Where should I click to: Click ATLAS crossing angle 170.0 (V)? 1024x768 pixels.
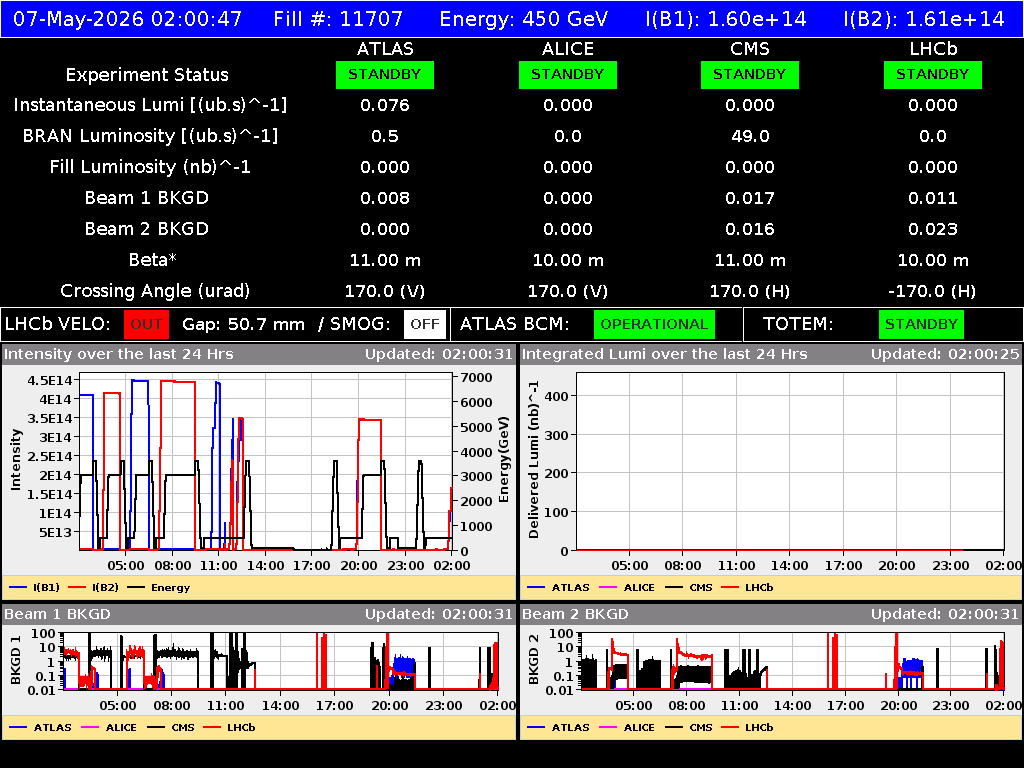385,291
